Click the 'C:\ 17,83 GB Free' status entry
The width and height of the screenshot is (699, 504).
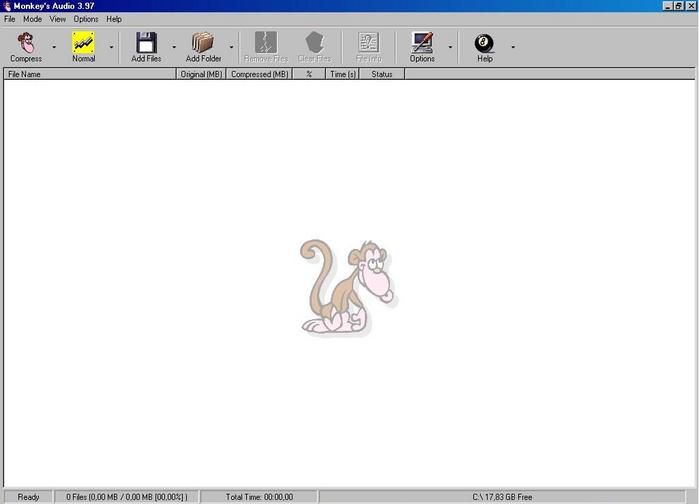502,497
